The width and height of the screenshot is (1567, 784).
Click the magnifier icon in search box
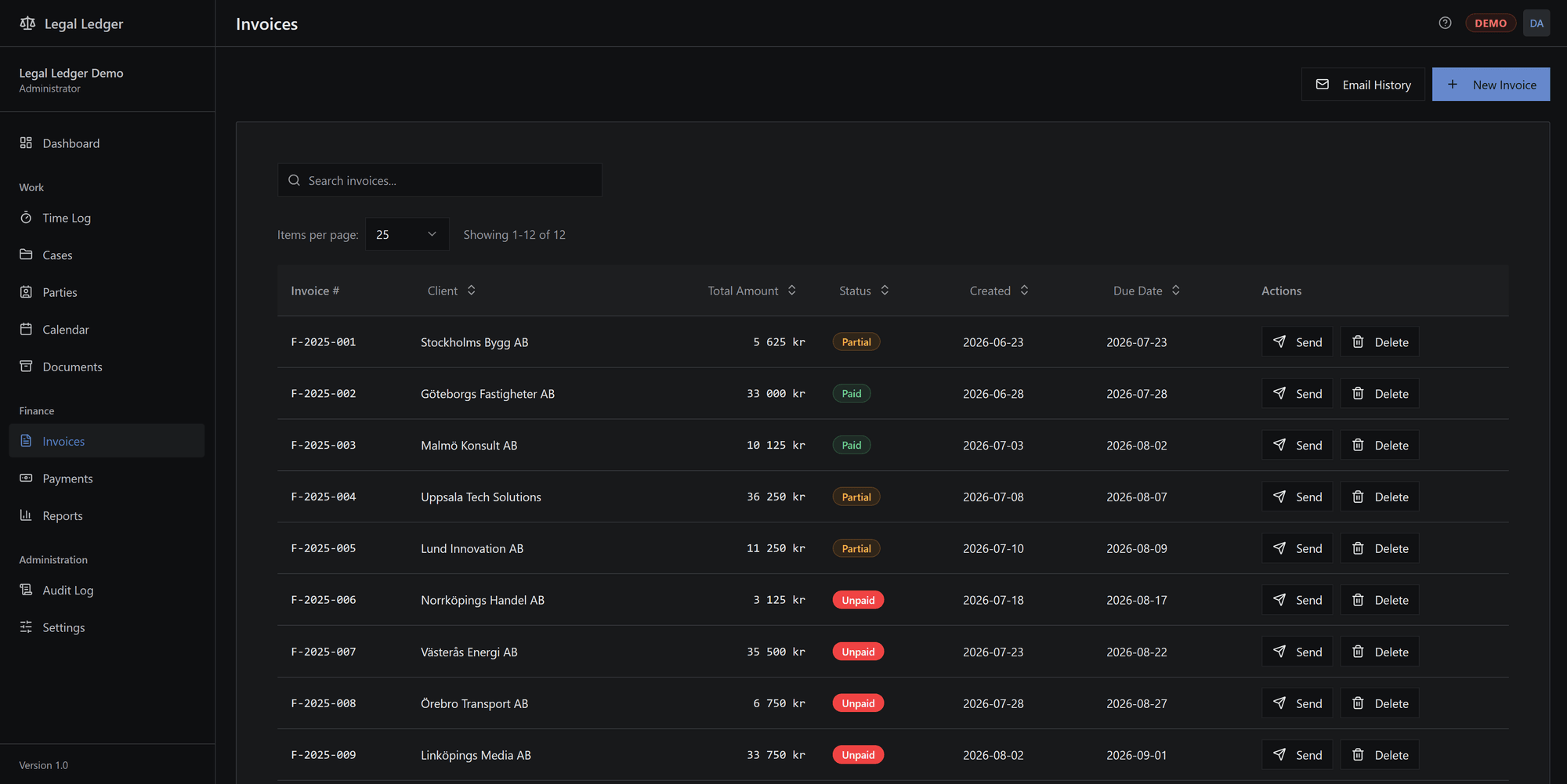click(x=294, y=180)
